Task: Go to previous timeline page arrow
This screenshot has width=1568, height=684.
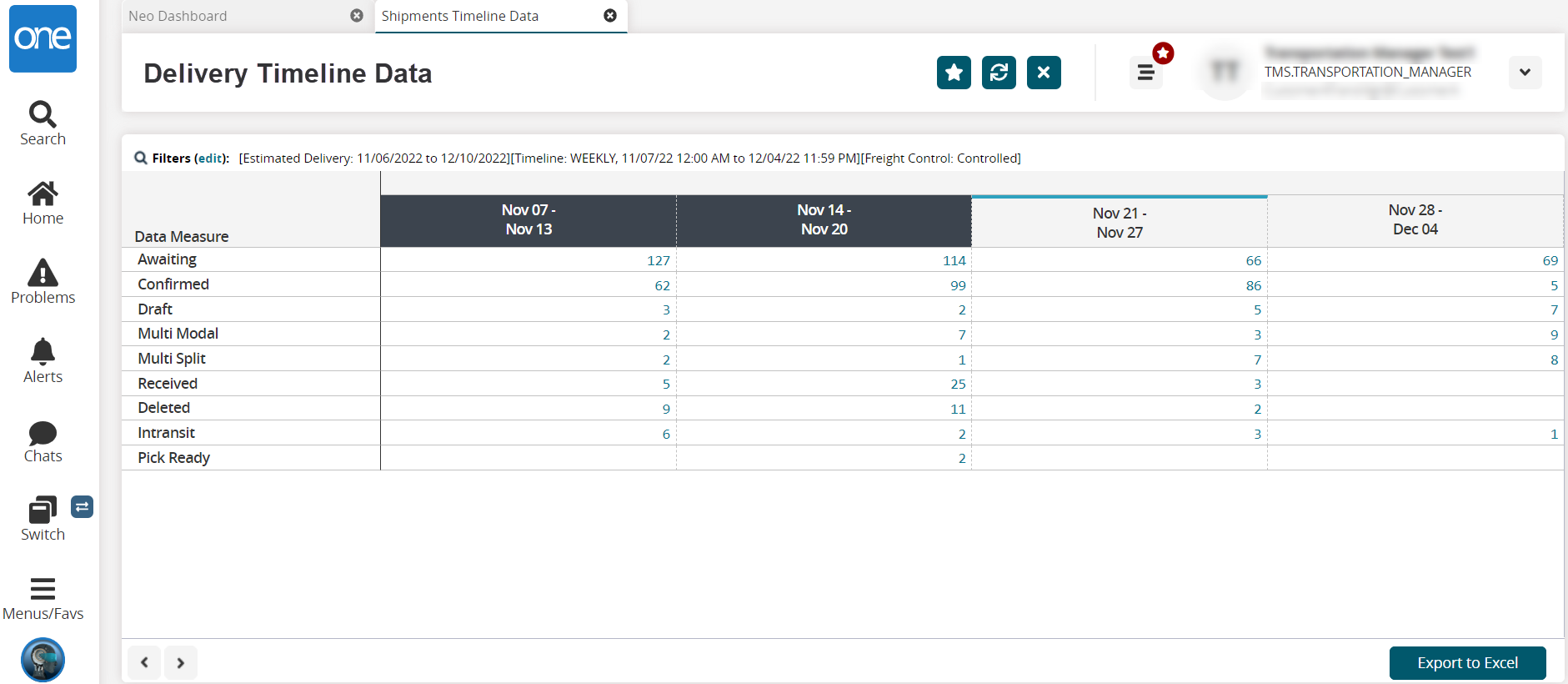Action: 144,663
